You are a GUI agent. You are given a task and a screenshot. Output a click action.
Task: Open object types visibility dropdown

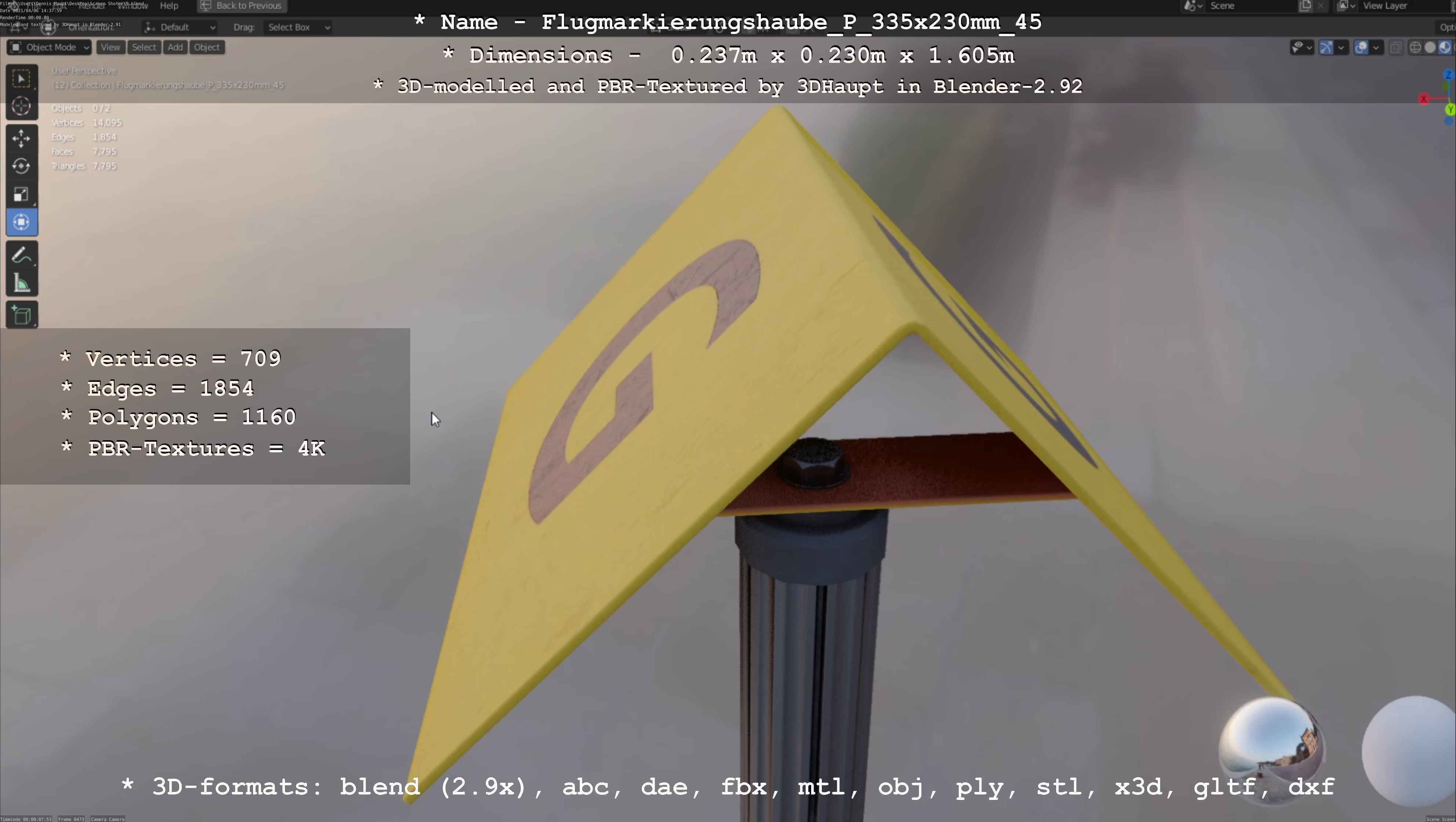[x=1302, y=47]
